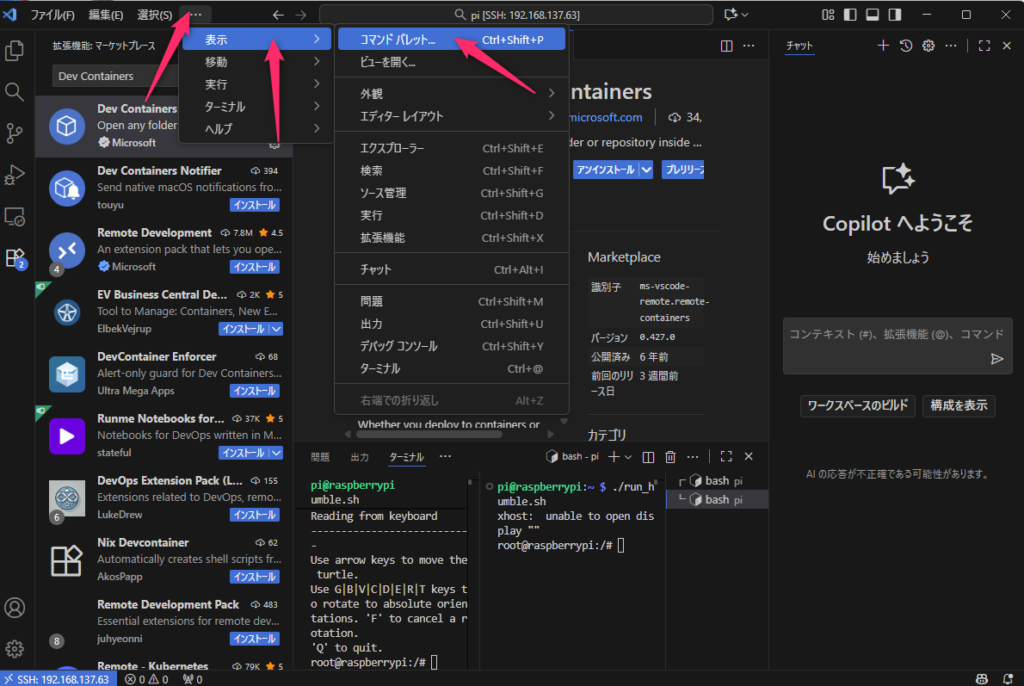
Task: Kill terminal using the trash icon
Action: coord(670,457)
